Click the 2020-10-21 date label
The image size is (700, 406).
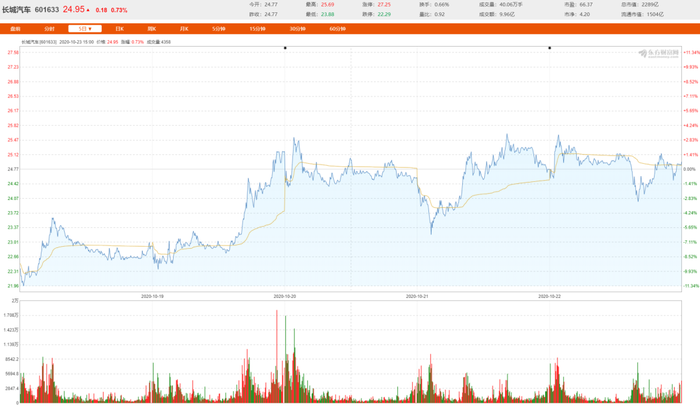pos(417,296)
